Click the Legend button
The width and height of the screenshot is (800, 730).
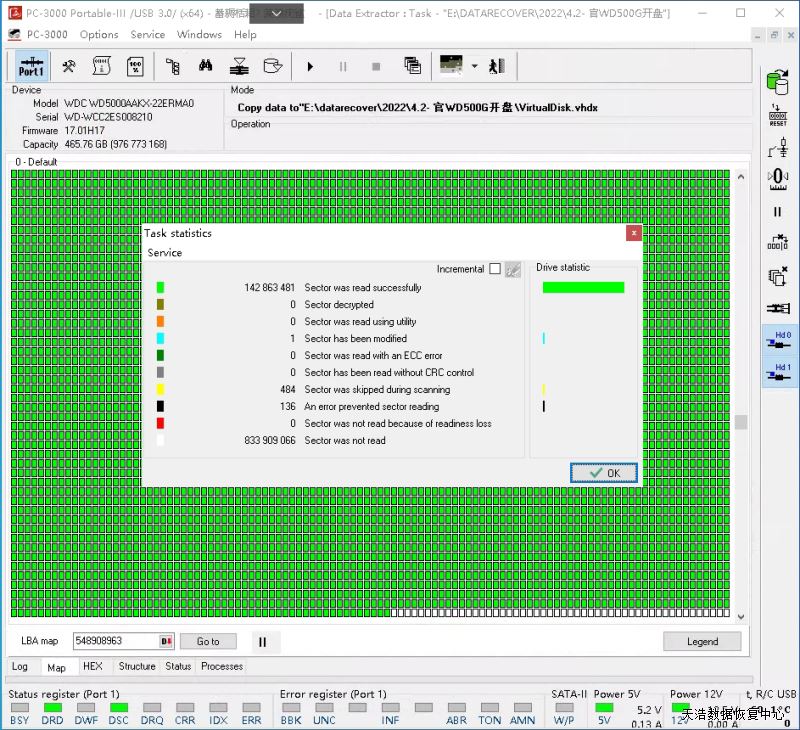click(702, 642)
